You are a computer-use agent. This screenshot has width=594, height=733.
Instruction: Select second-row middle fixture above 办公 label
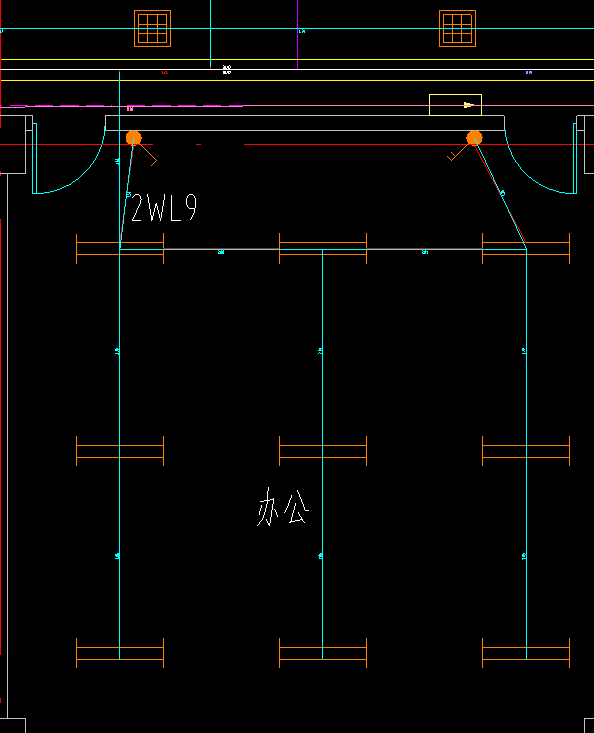[323, 451]
